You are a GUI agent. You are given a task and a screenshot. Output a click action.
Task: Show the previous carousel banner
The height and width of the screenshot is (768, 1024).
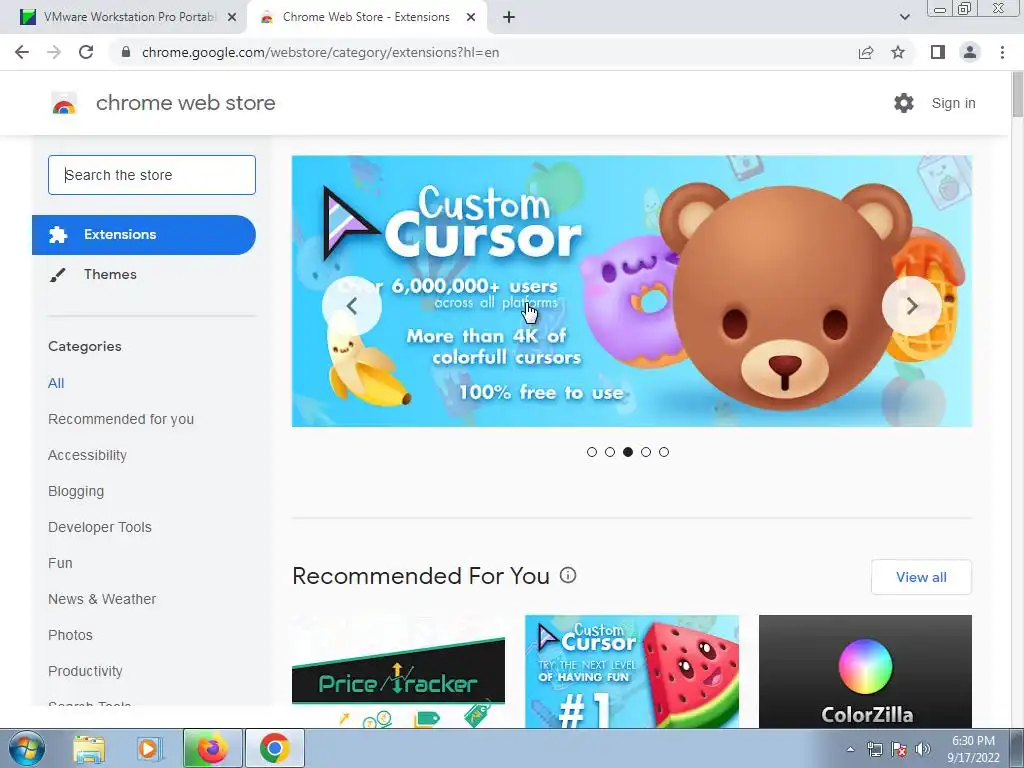pyautogui.click(x=351, y=306)
